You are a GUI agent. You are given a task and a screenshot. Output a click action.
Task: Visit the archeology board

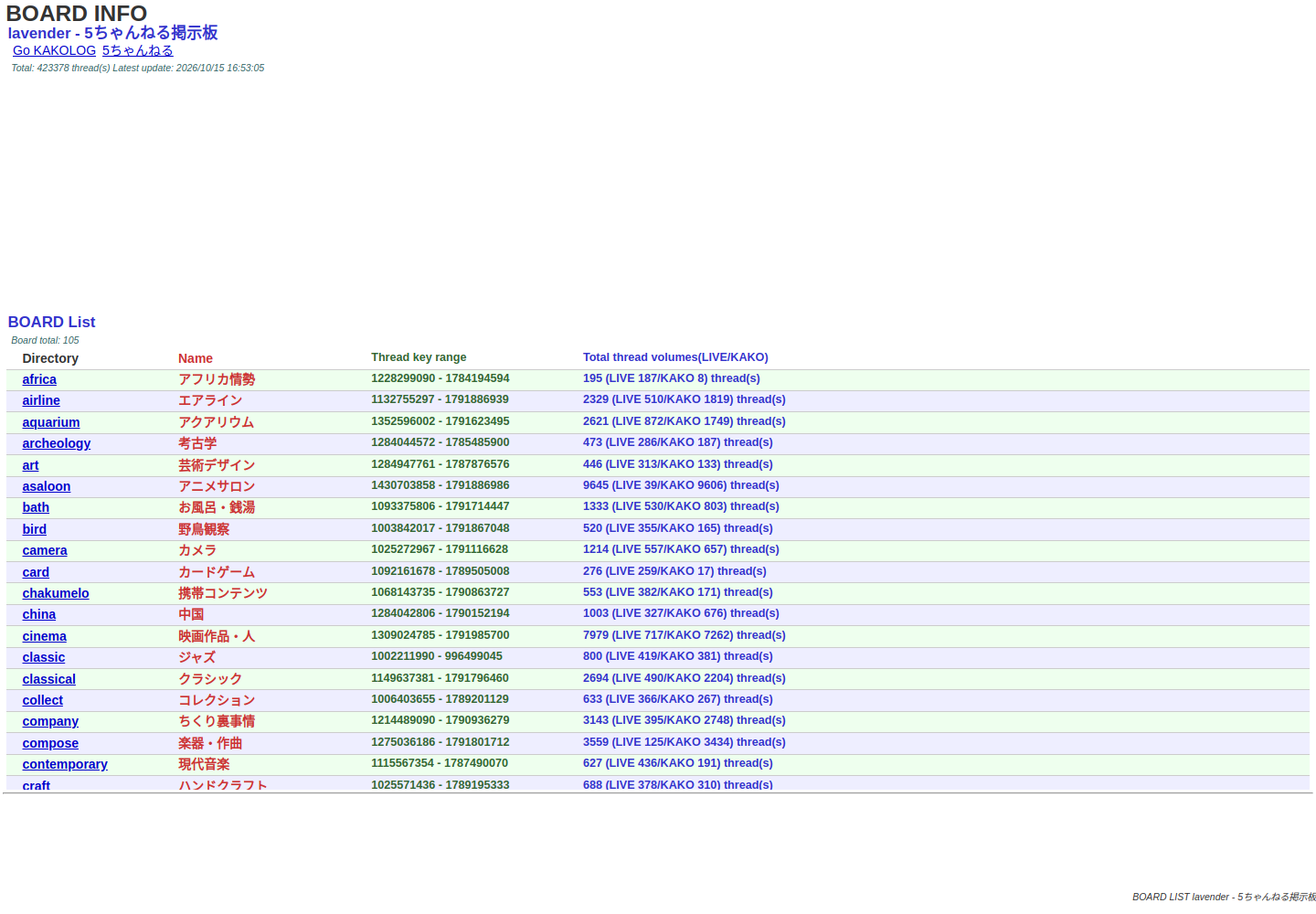tap(57, 443)
